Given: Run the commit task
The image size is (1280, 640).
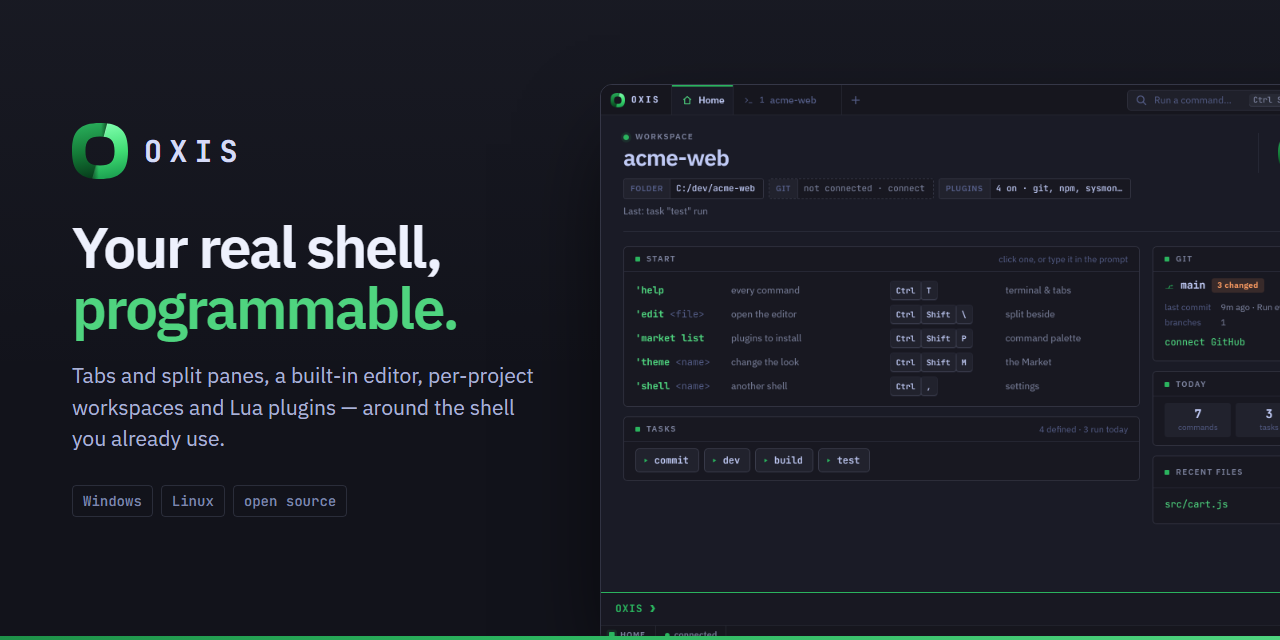Looking at the screenshot, I should (x=667, y=460).
